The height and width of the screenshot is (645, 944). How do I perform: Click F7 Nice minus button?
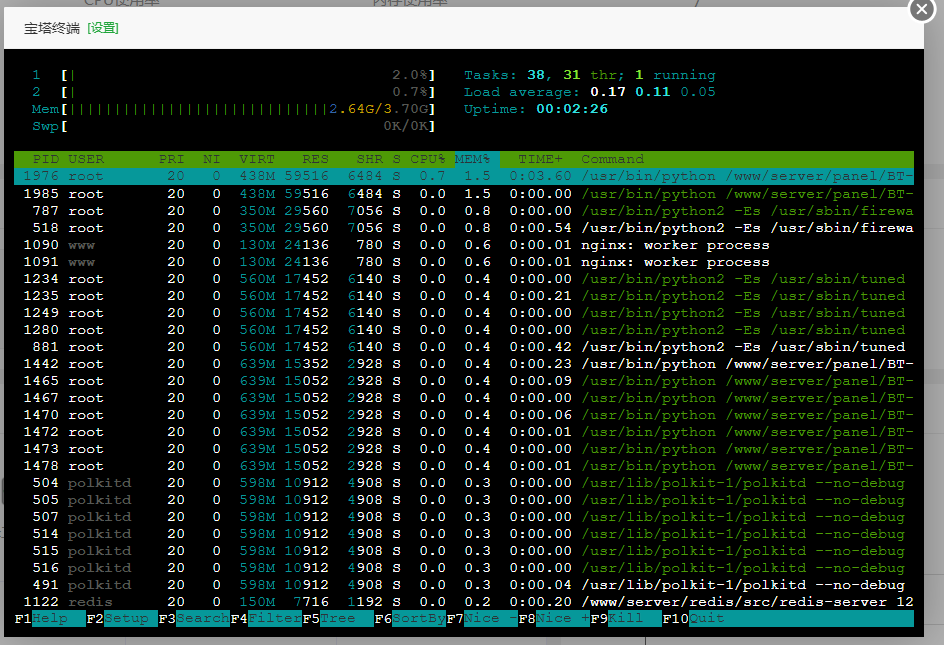pyautogui.click(x=482, y=619)
